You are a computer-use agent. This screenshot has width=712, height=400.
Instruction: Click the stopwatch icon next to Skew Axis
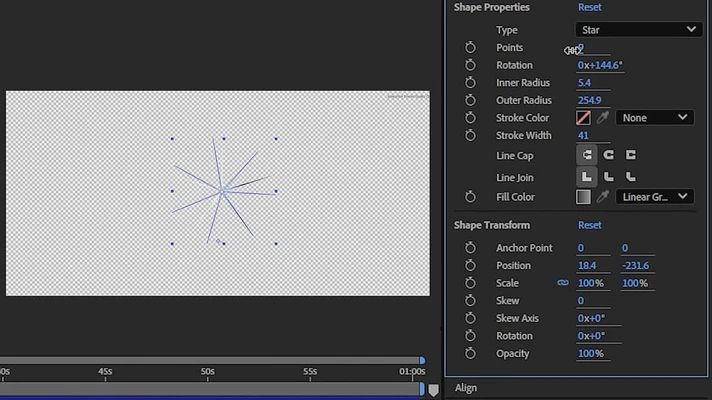470,318
